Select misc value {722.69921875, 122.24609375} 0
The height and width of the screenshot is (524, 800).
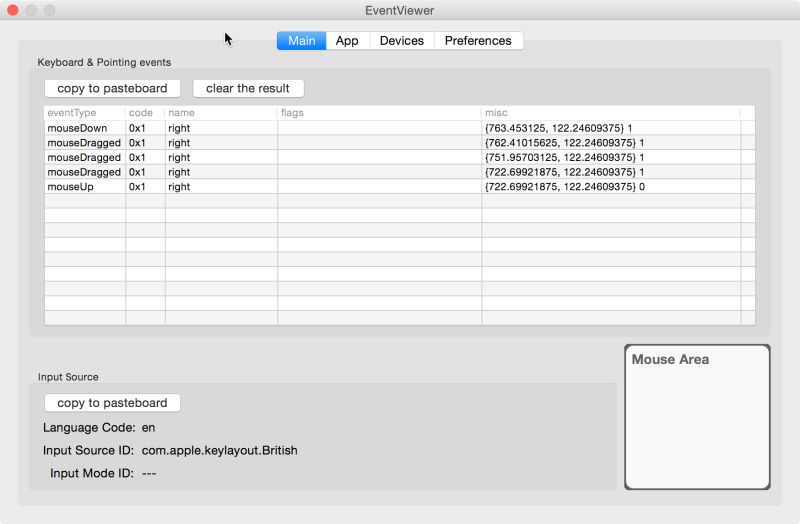point(565,187)
